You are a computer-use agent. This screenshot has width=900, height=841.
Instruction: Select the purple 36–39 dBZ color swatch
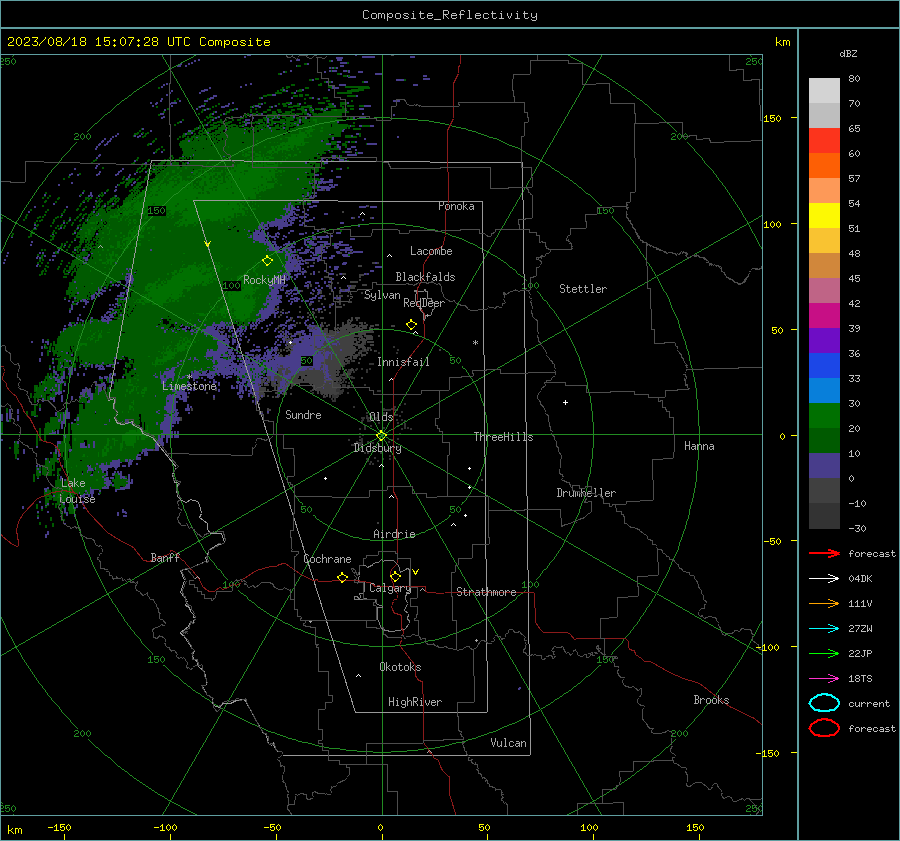824,341
